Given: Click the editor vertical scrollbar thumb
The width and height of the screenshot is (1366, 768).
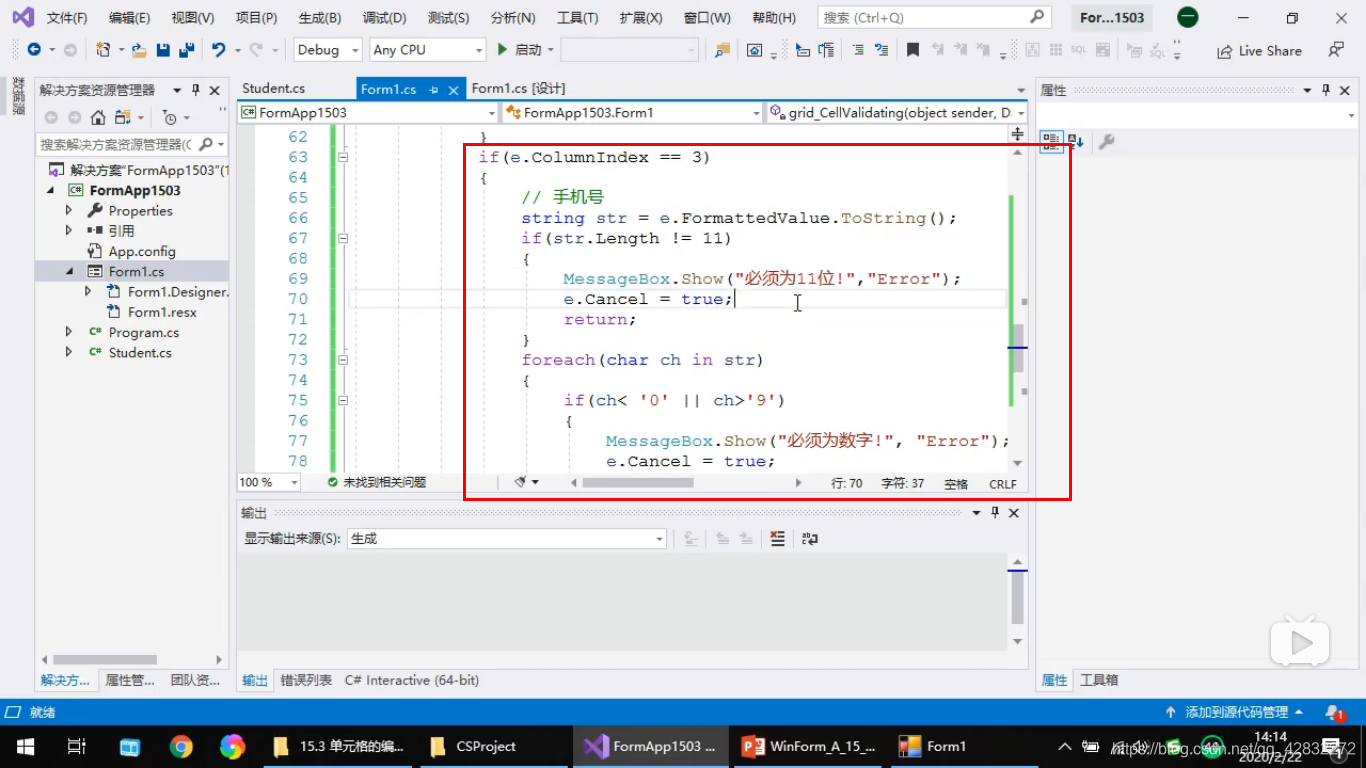Looking at the screenshot, I should click(1017, 348).
